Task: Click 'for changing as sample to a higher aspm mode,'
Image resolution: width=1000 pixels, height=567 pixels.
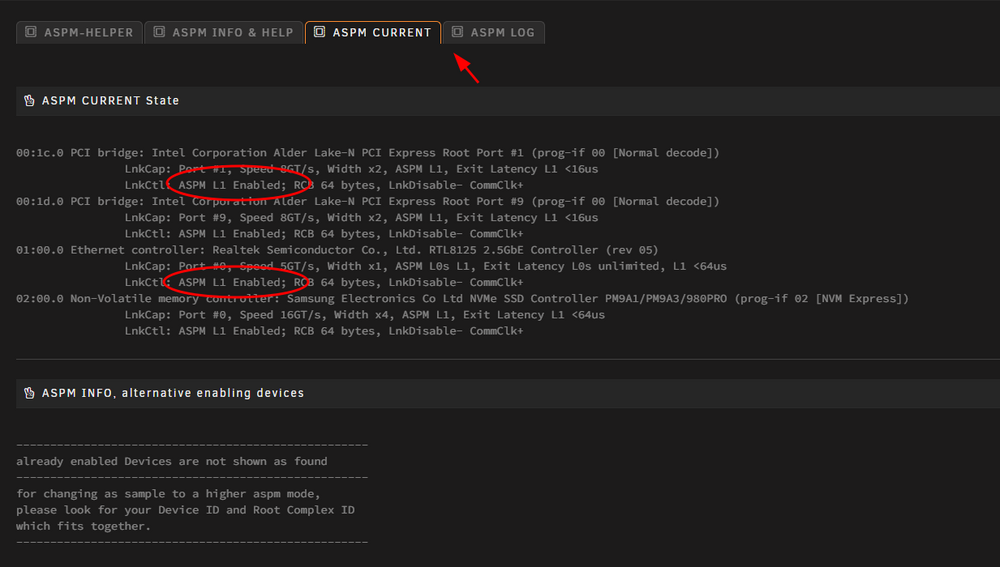Action: coord(168,494)
